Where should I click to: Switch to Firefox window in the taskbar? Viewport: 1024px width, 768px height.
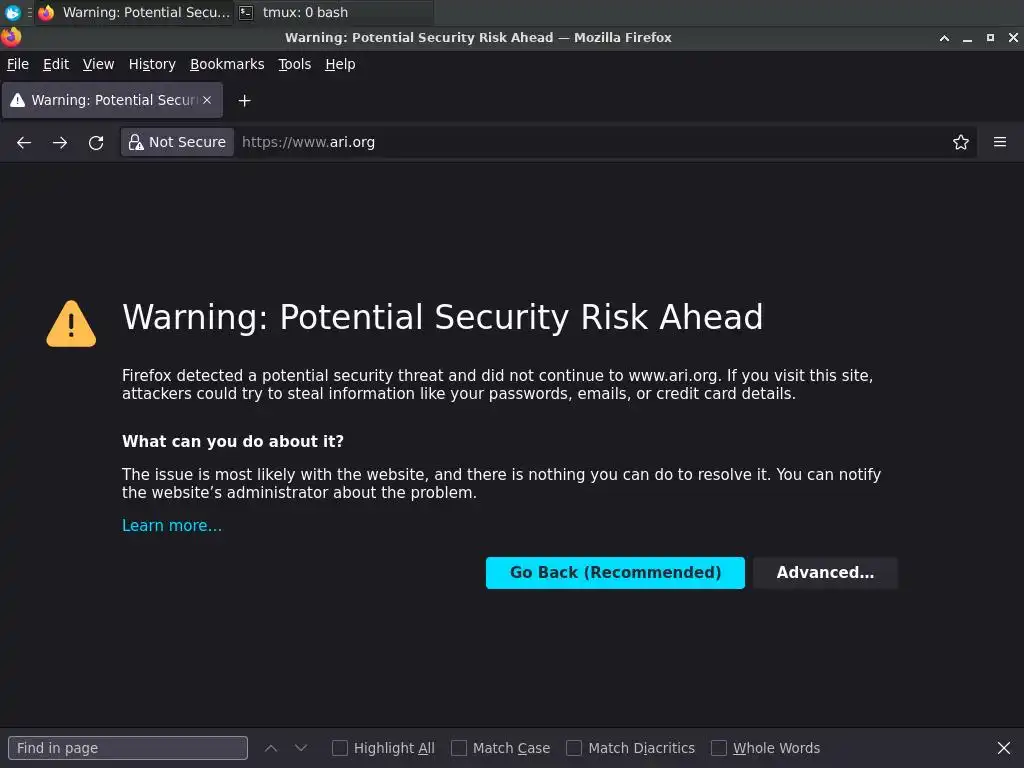click(x=134, y=12)
